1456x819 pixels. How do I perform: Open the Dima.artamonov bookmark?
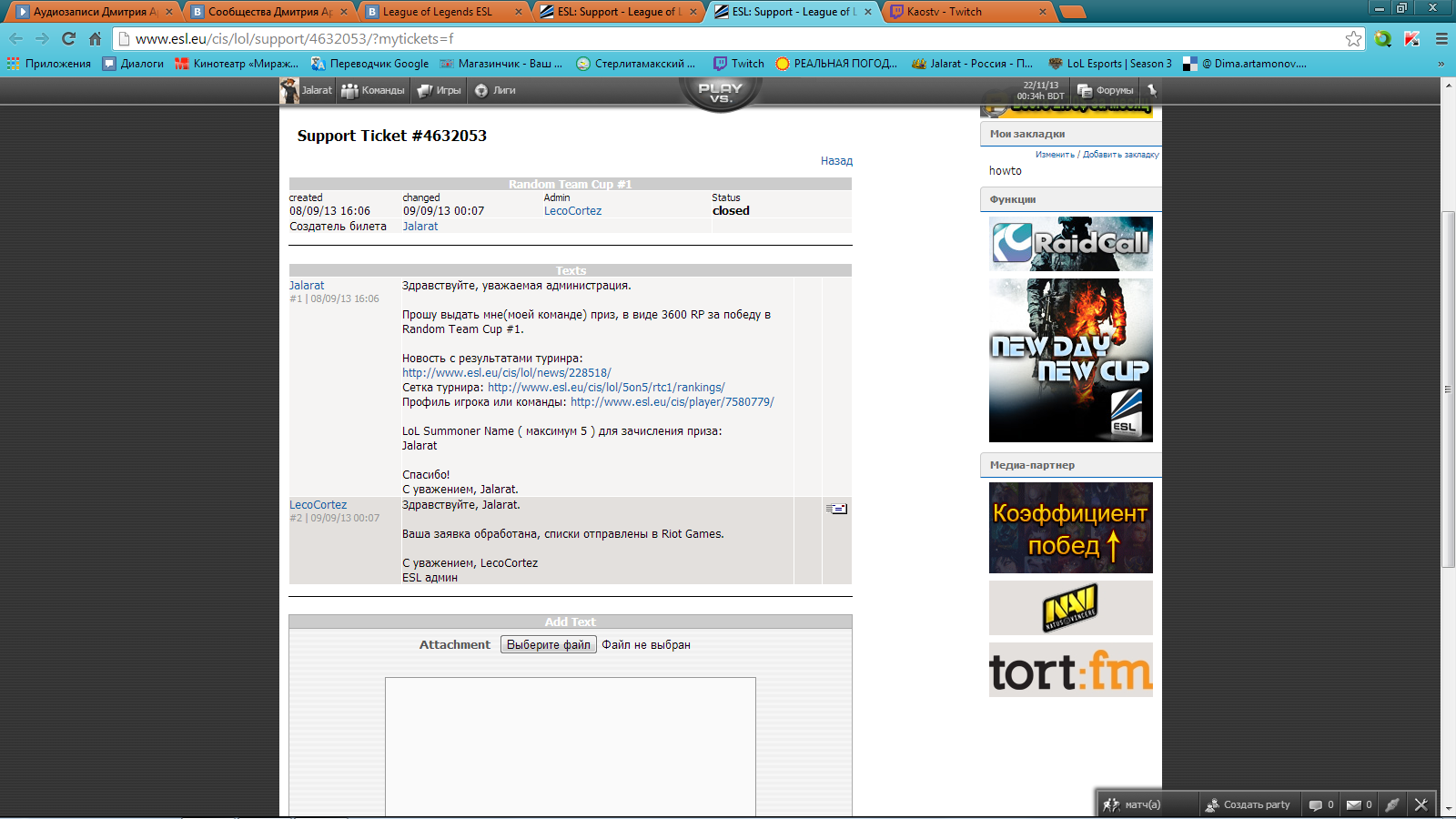point(1245,64)
